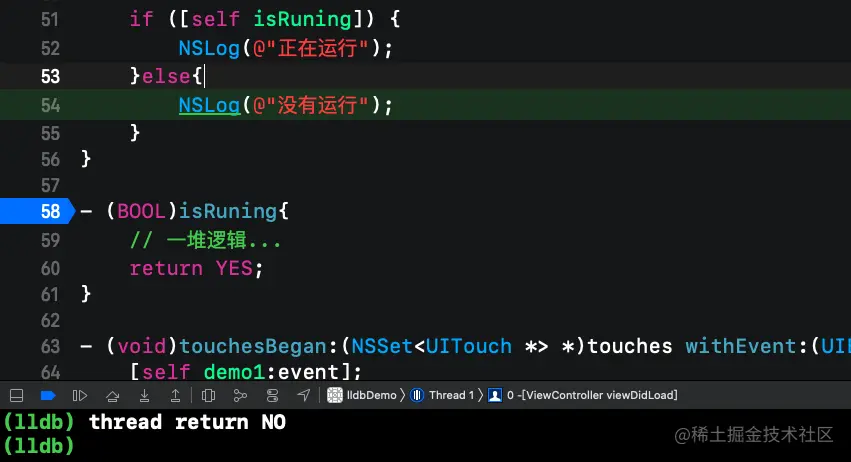Screen dimensions: 851x462
Task: Click line number 54 in the gutter
Action: coord(49,105)
